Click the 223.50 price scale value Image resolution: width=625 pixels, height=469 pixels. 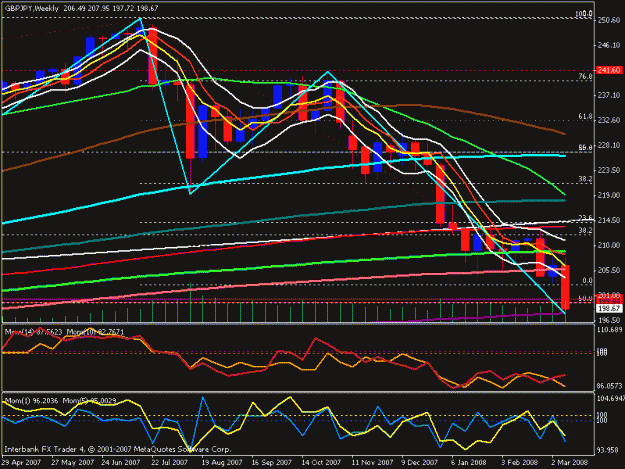click(609, 170)
